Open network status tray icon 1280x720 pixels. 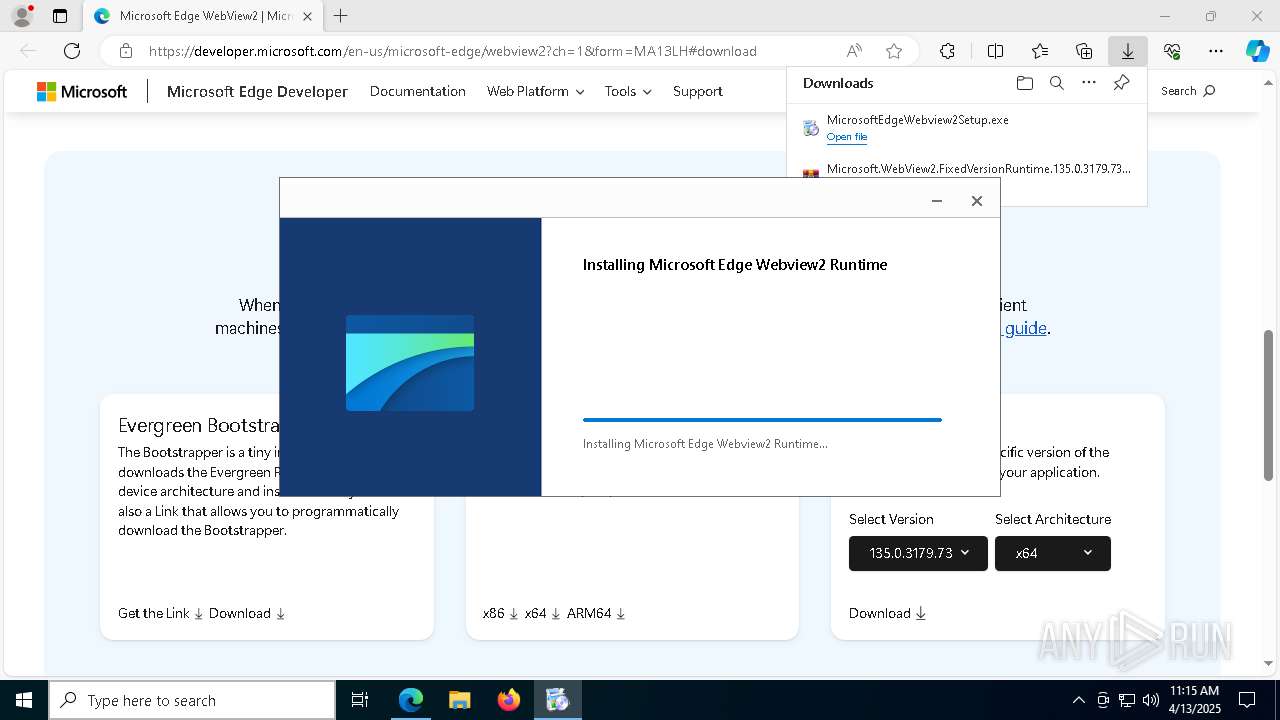click(1127, 700)
